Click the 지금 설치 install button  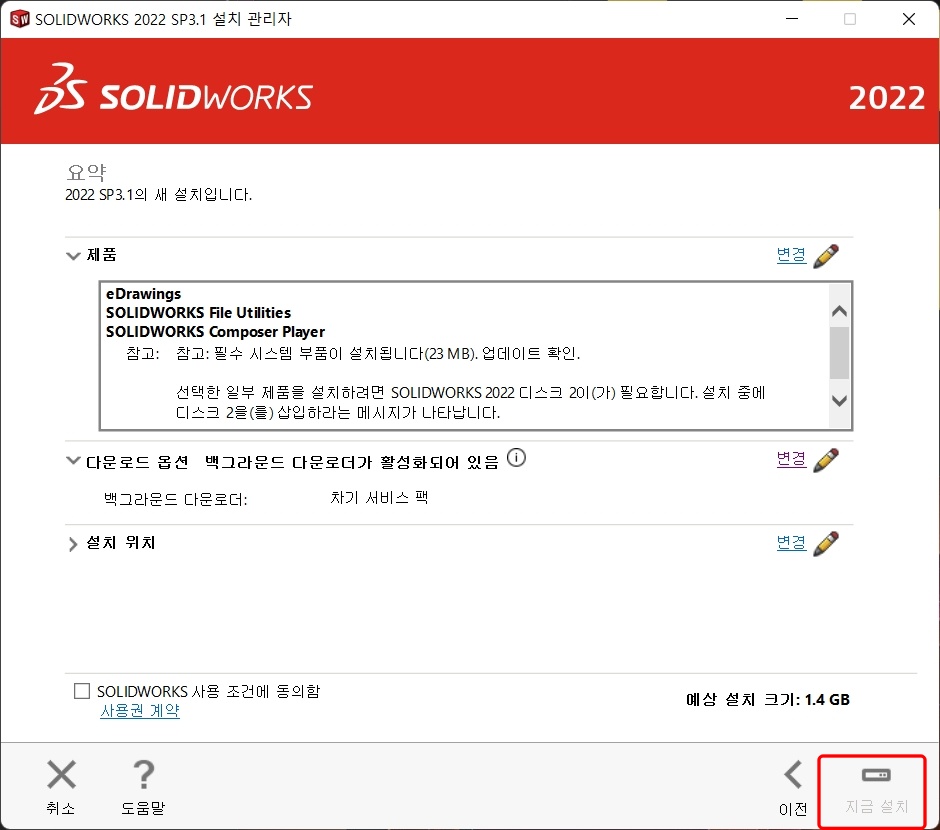point(873,791)
